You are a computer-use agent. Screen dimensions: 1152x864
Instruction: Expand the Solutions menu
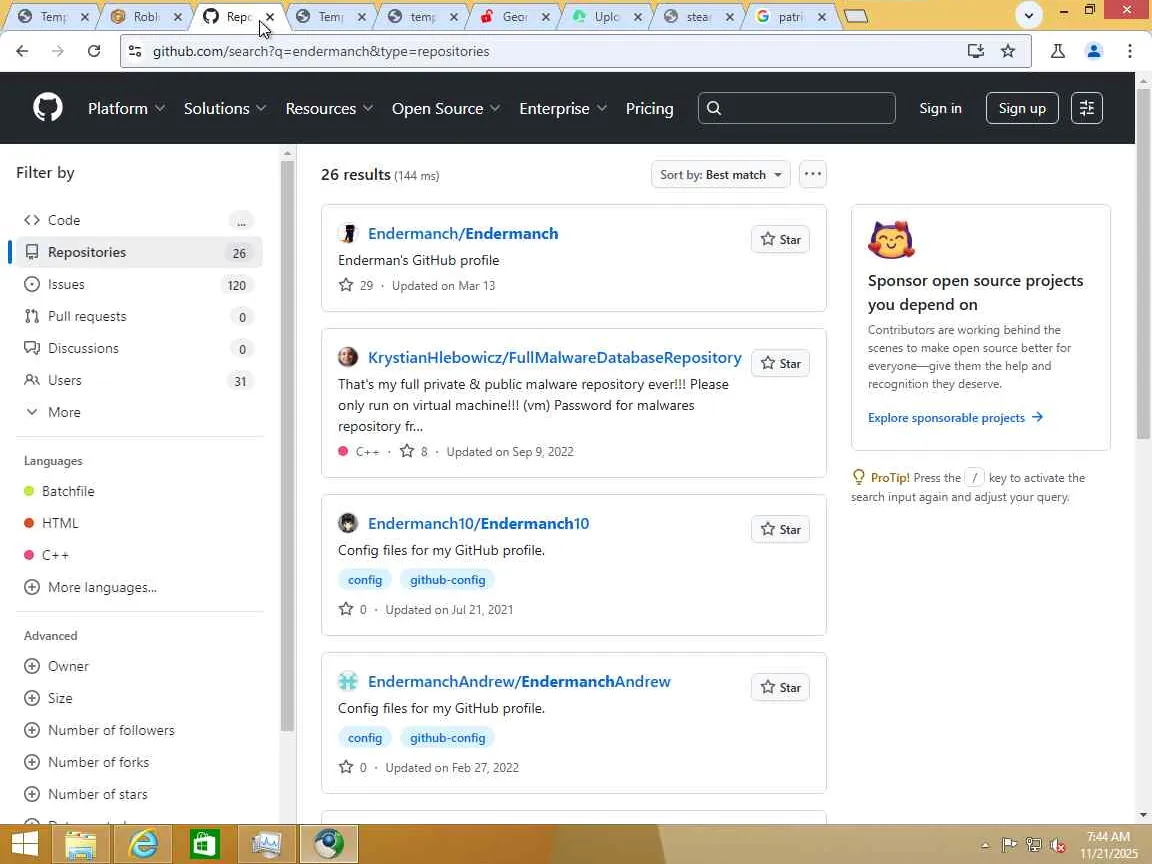tap(225, 108)
